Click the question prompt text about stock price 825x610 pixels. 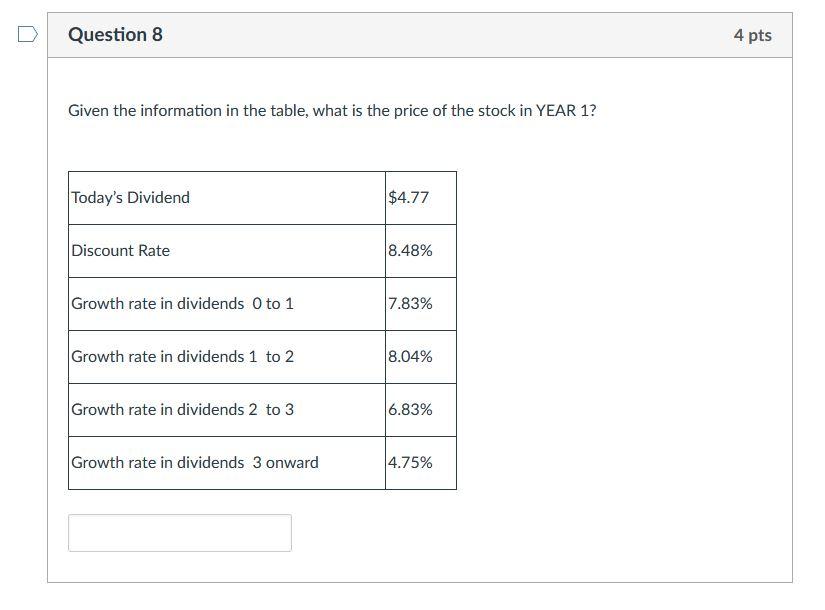[331, 111]
